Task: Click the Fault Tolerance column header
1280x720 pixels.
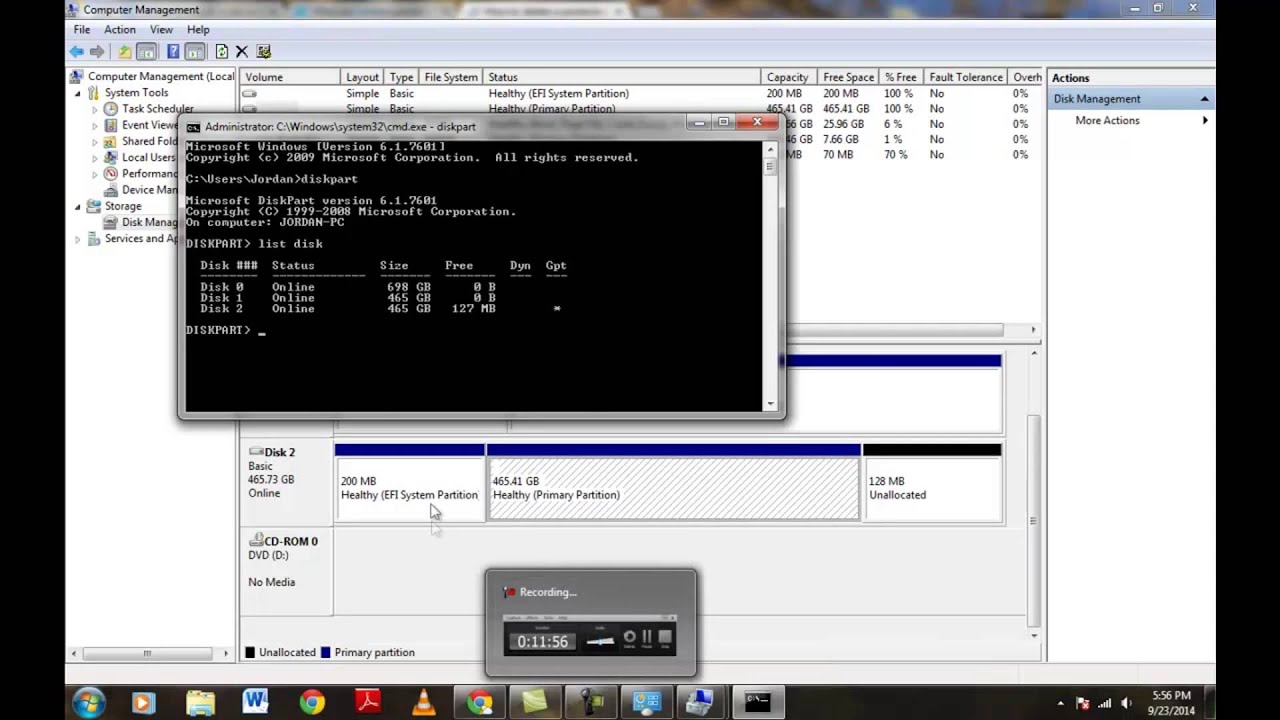Action: point(965,77)
